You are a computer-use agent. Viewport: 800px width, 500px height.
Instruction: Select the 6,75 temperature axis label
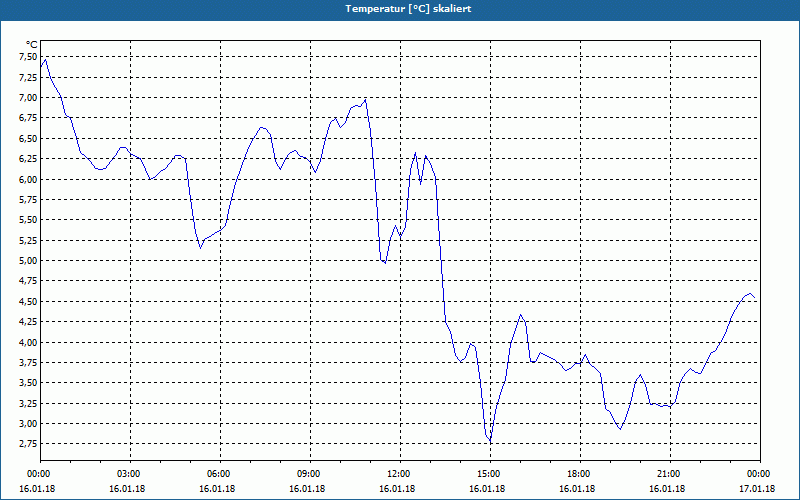tap(28, 118)
